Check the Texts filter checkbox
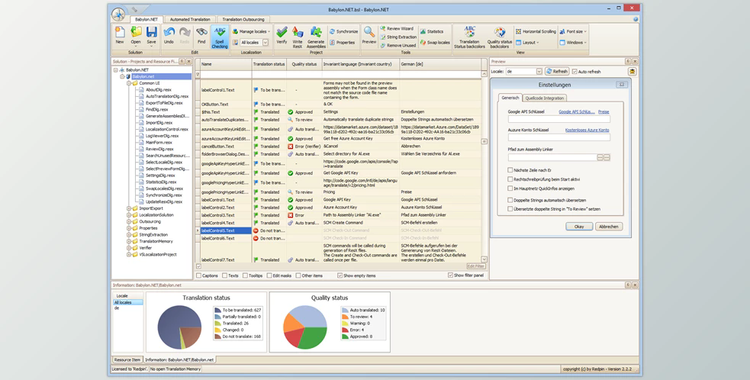 pyautogui.click(x=225, y=276)
